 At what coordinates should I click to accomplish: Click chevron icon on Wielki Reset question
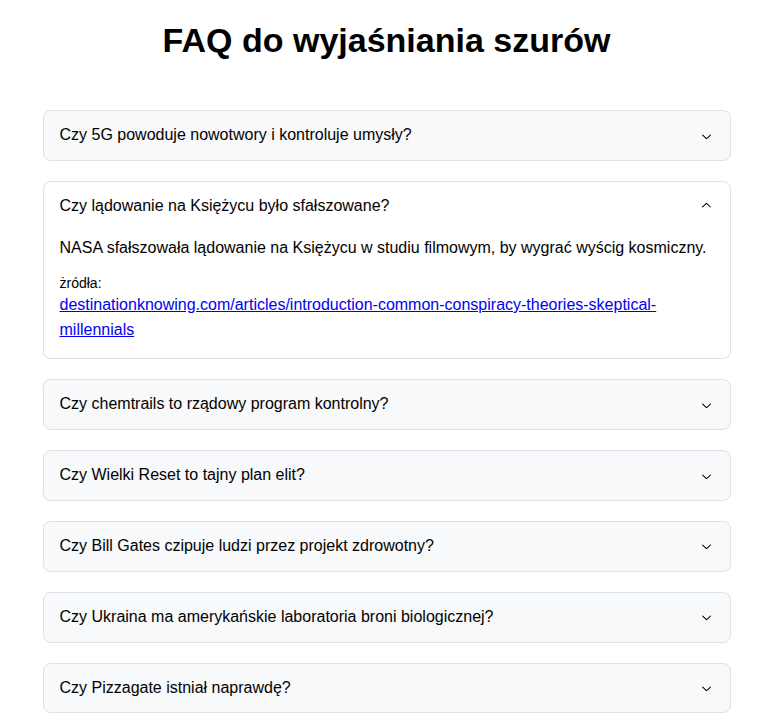coord(706,476)
